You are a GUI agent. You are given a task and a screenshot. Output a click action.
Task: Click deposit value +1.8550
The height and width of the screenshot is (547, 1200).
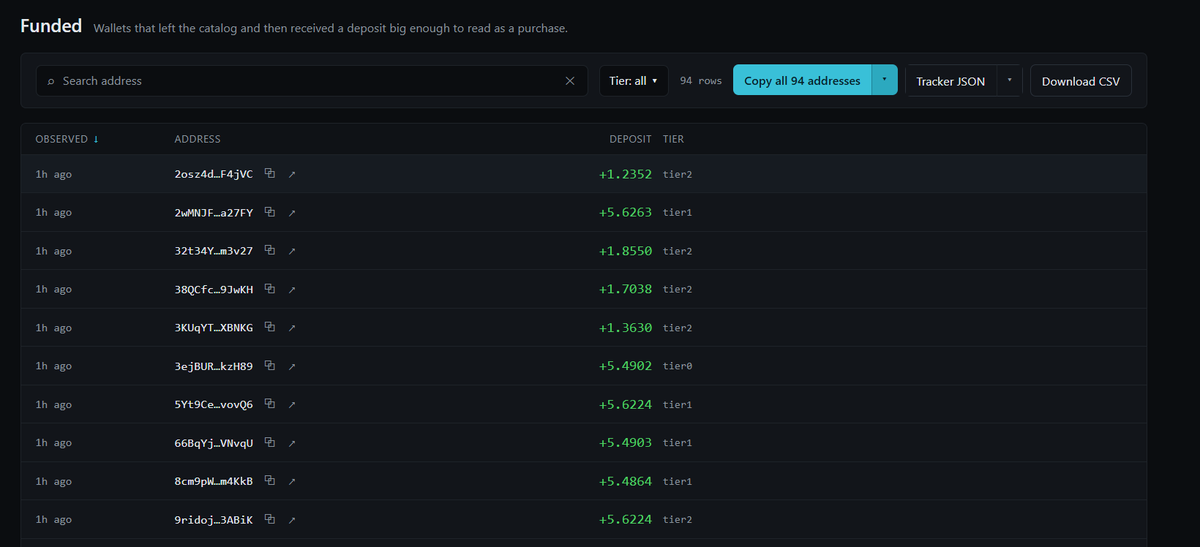point(625,251)
